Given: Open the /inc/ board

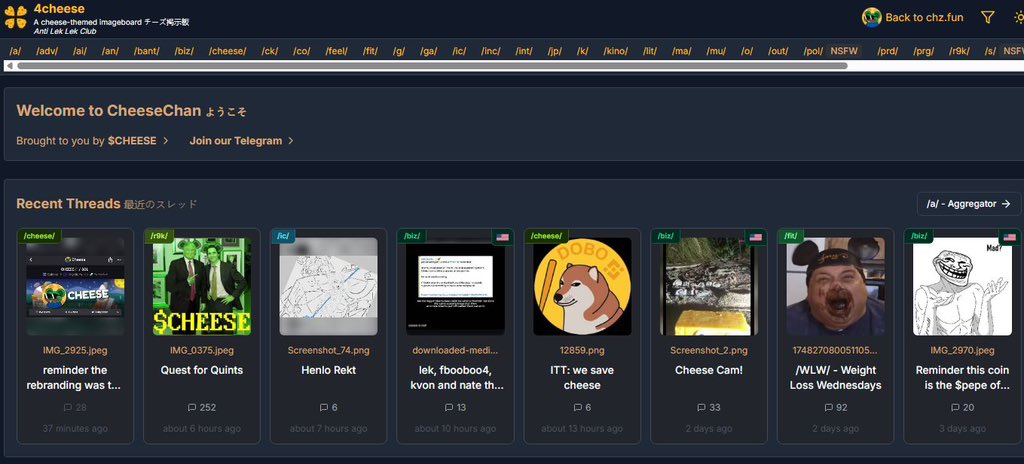Looking at the screenshot, I should coord(491,51).
